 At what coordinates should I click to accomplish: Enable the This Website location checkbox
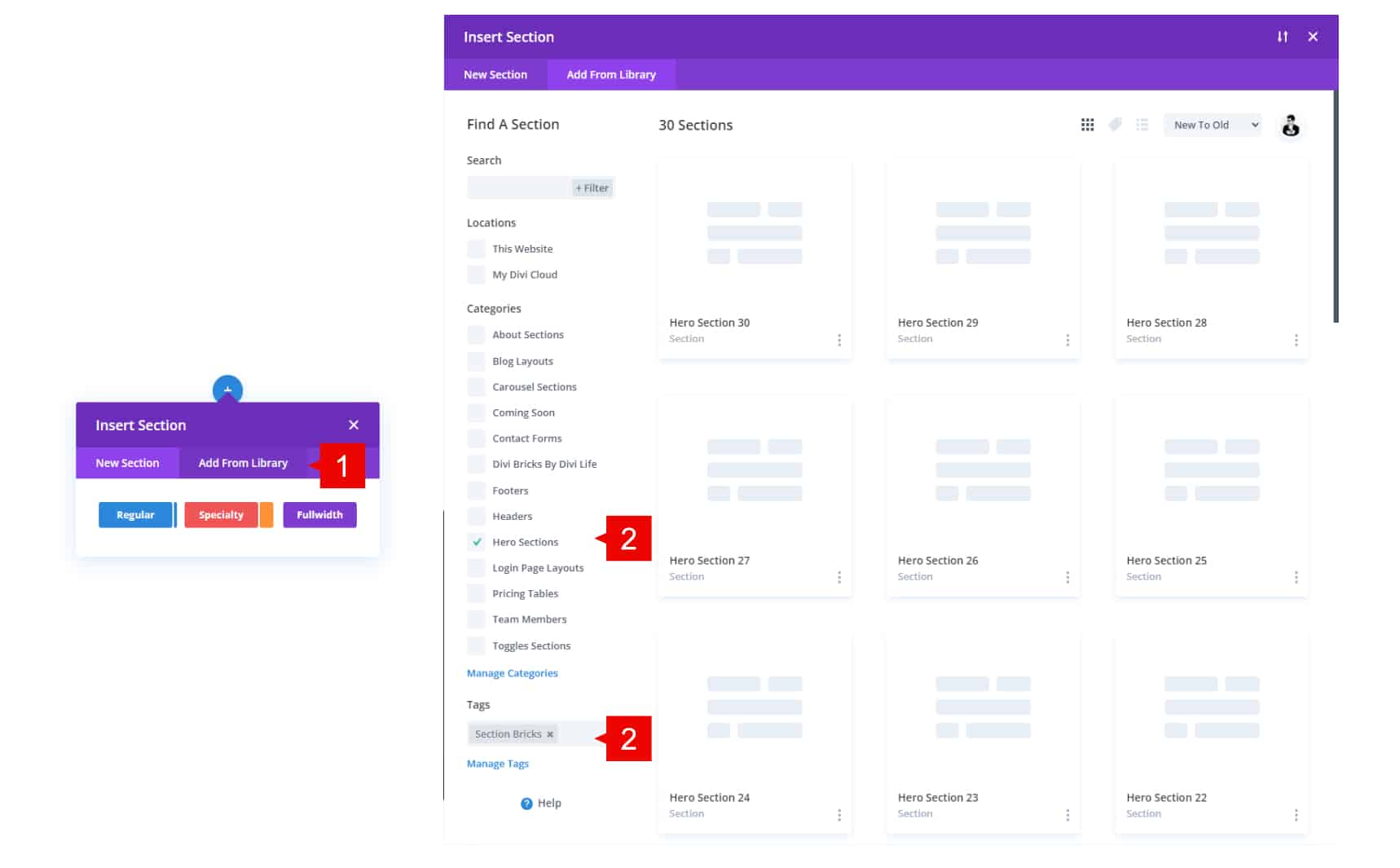pos(477,249)
